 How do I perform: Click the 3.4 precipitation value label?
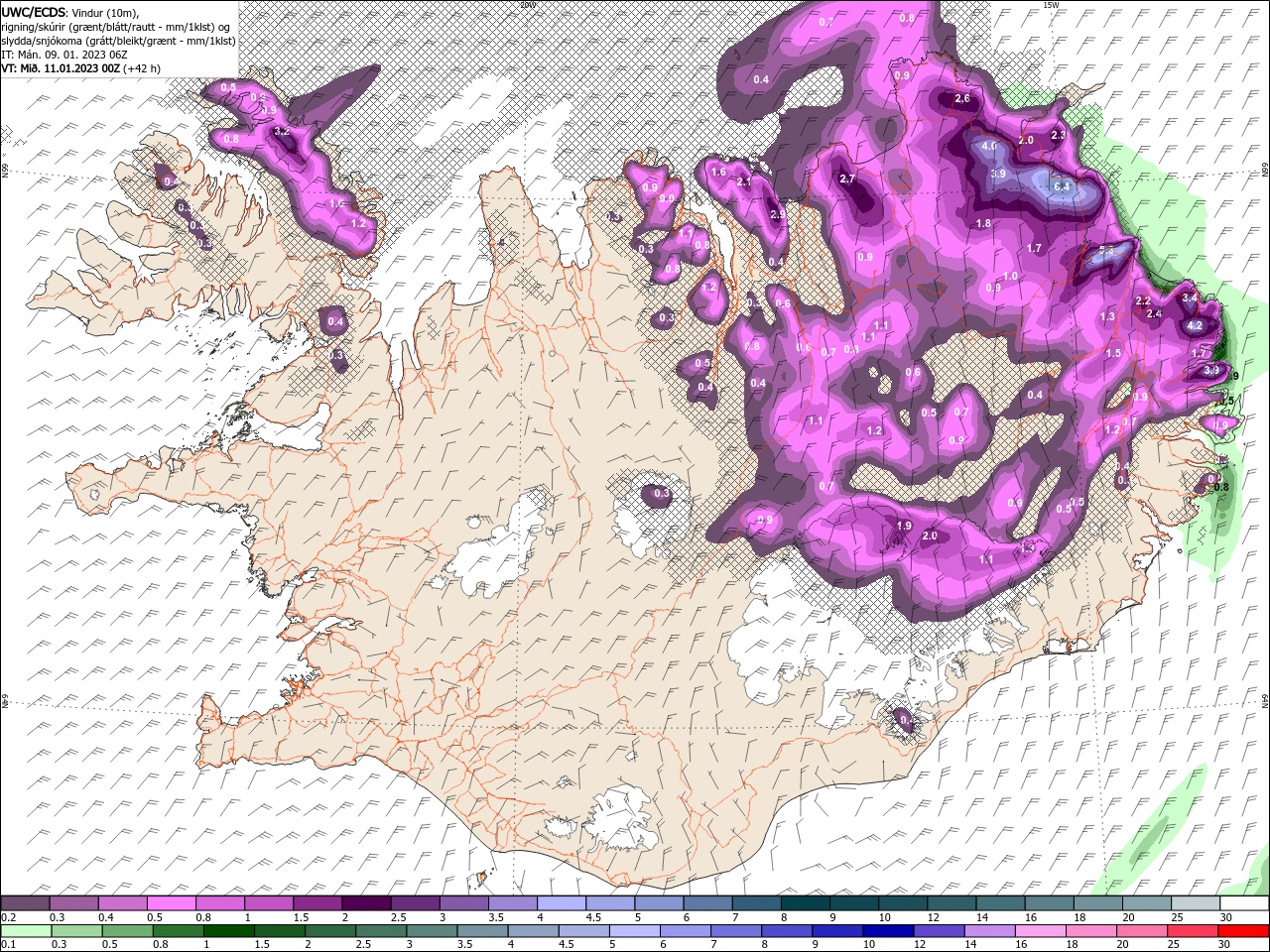[x=1192, y=297]
